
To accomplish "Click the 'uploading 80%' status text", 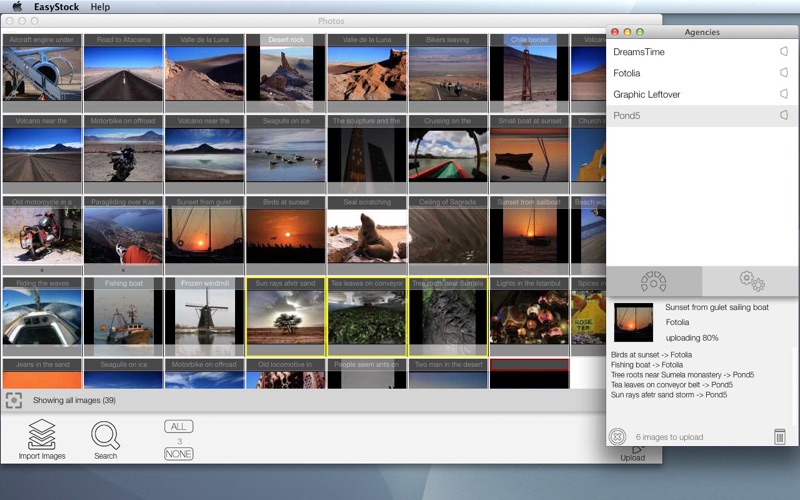I will click(691, 338).
